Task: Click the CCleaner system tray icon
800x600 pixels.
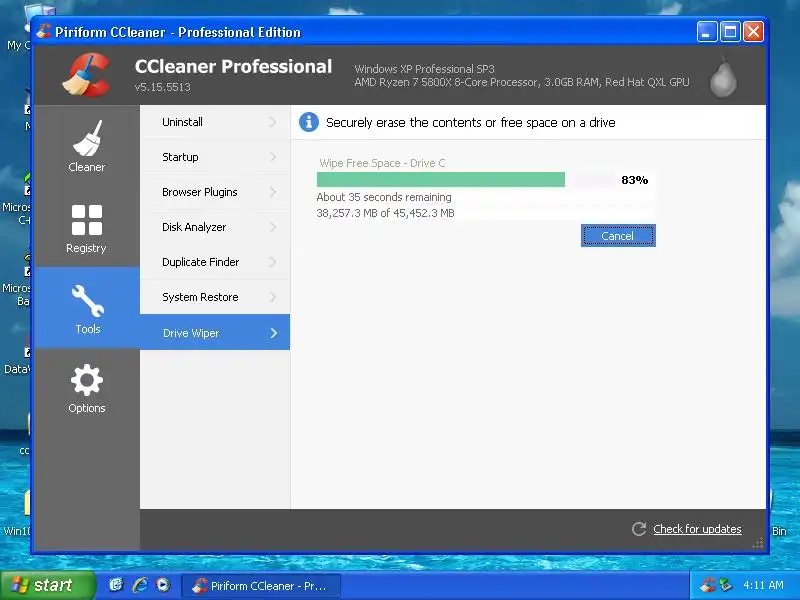Action: [708, 585]
